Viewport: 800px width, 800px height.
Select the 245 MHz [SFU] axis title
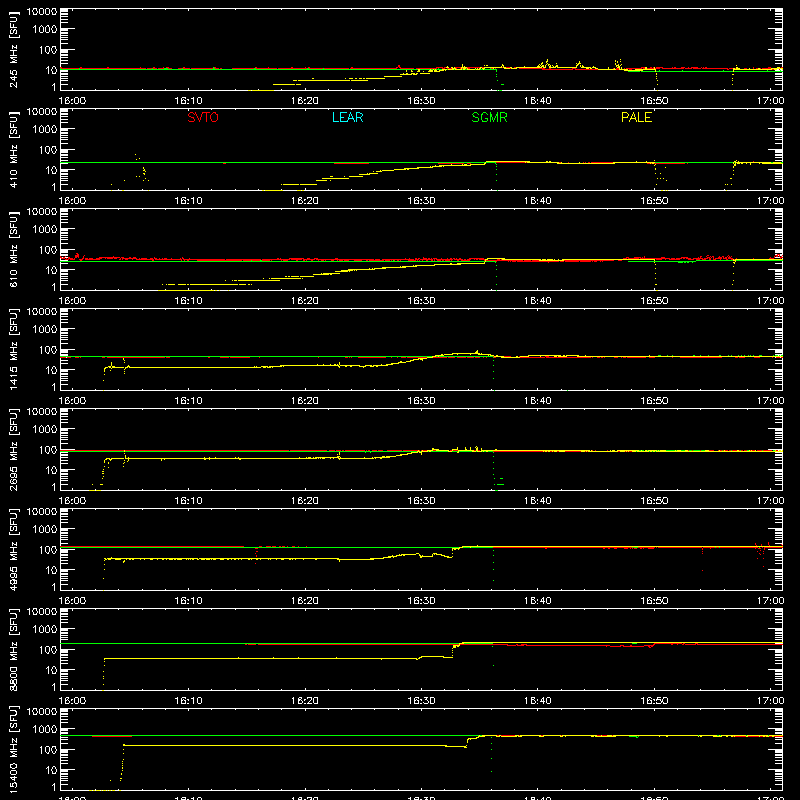(x=13, y=49)
